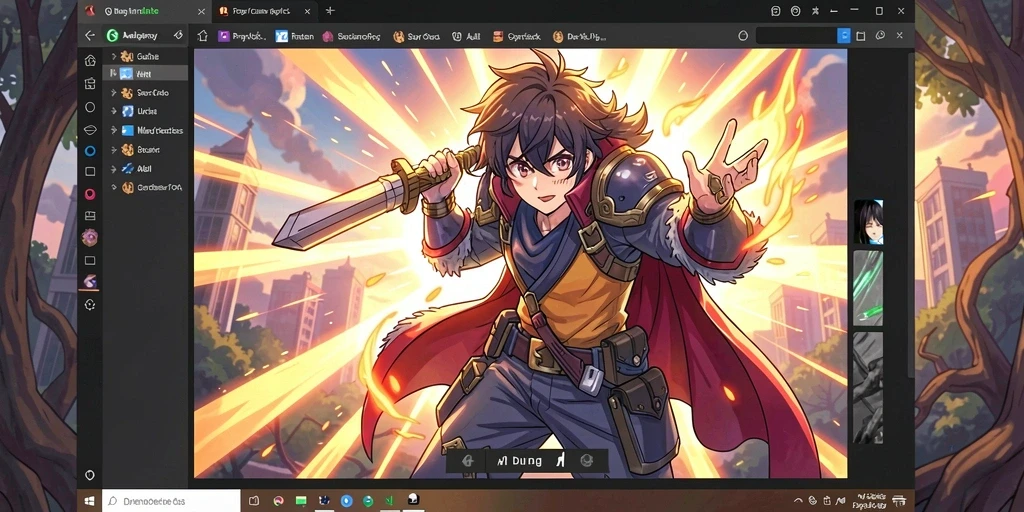
Task: Expand the last tree item chevron
Action: pyautogui.click(x=114, y=187)
